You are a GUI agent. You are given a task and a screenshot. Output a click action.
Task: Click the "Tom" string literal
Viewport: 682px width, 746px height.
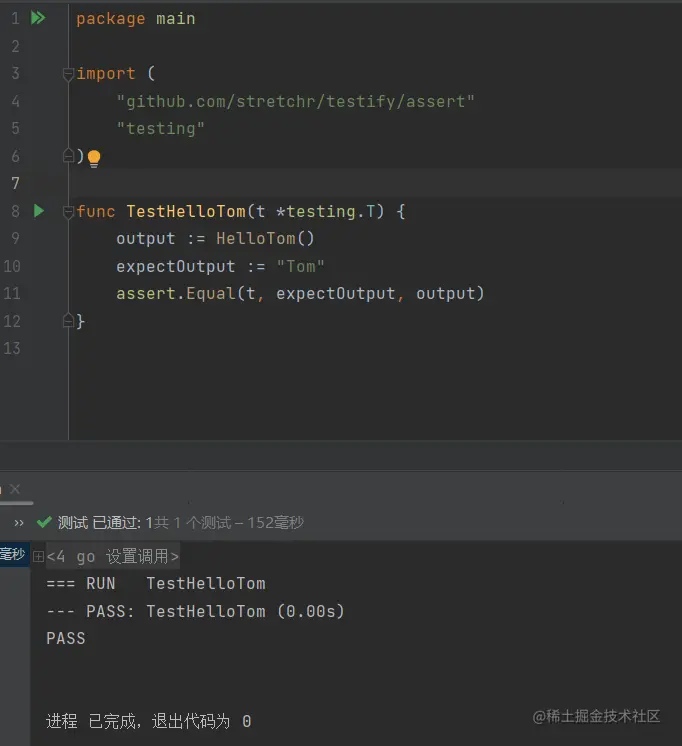coord(300,266)
